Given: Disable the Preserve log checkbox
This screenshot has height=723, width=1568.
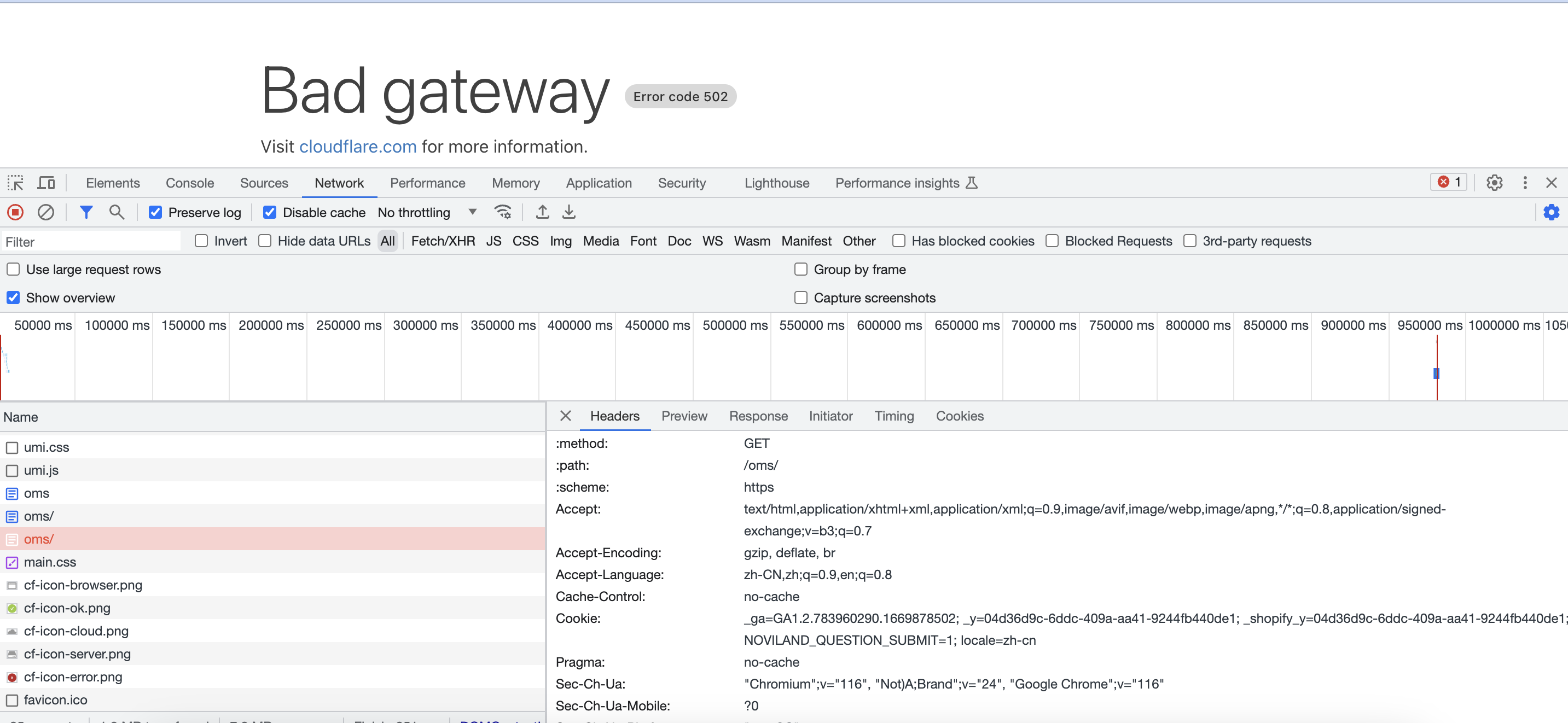Looking at the screenshot, I should (x=156, y=212).
